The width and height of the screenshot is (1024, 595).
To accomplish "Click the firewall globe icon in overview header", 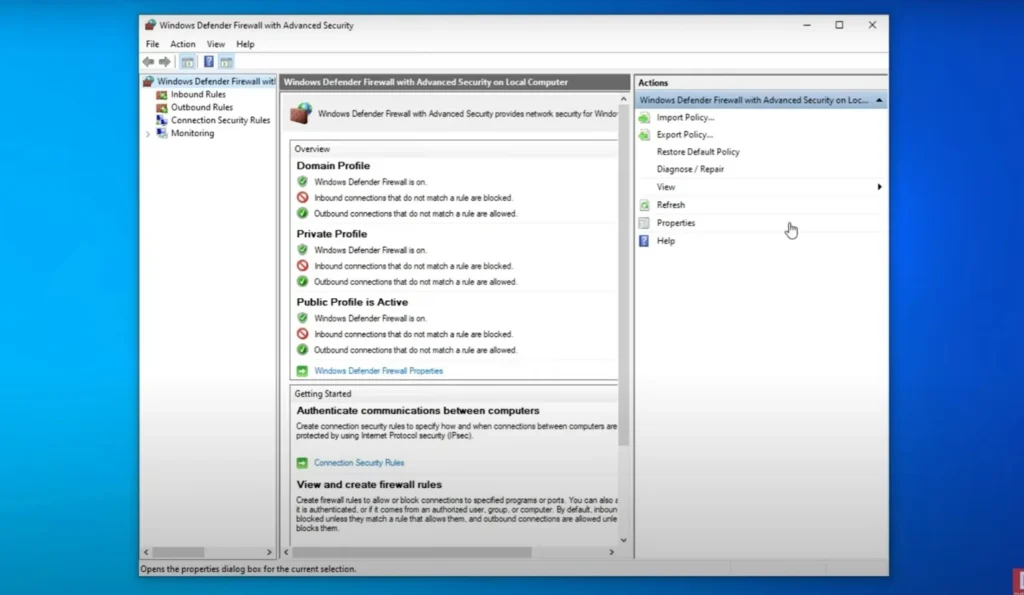I will click(301, 114).
